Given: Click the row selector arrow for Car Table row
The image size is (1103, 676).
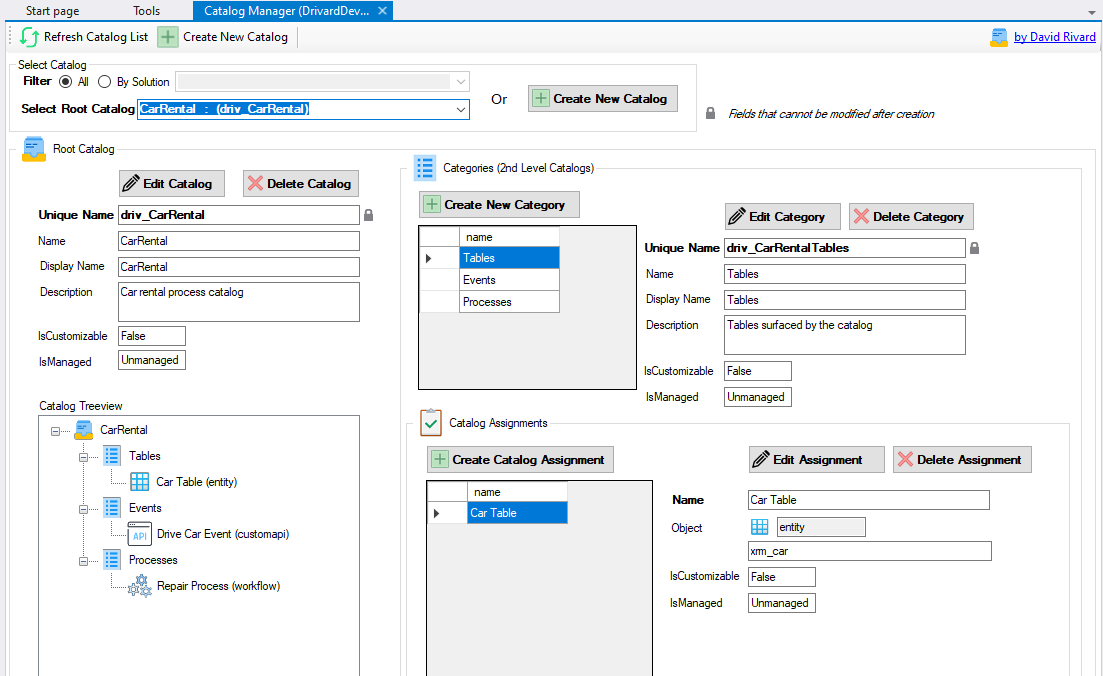Looking at the screenshot, I should point(436,514).
